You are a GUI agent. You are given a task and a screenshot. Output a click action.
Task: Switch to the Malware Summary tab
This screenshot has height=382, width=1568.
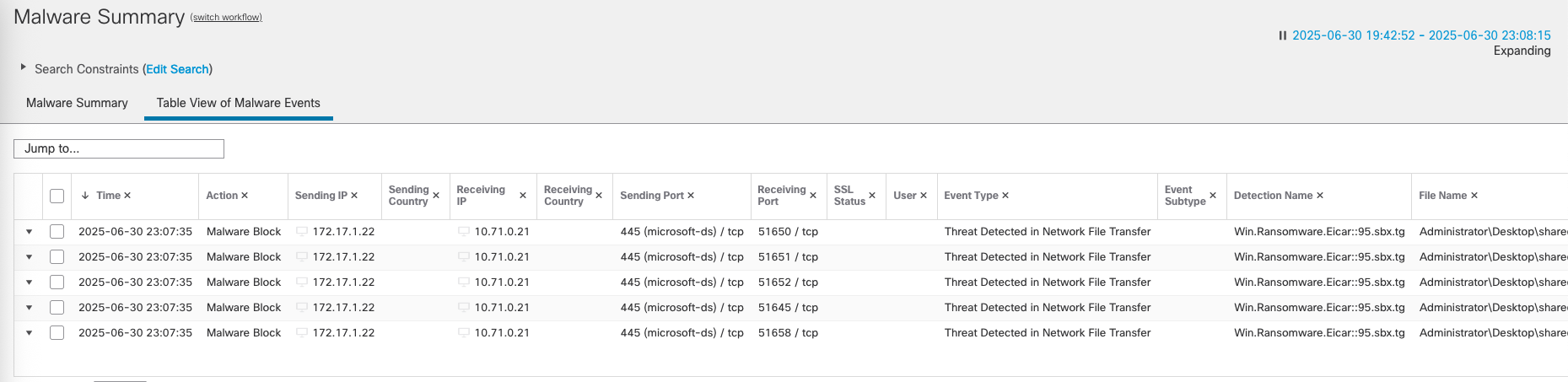[77, 103]
